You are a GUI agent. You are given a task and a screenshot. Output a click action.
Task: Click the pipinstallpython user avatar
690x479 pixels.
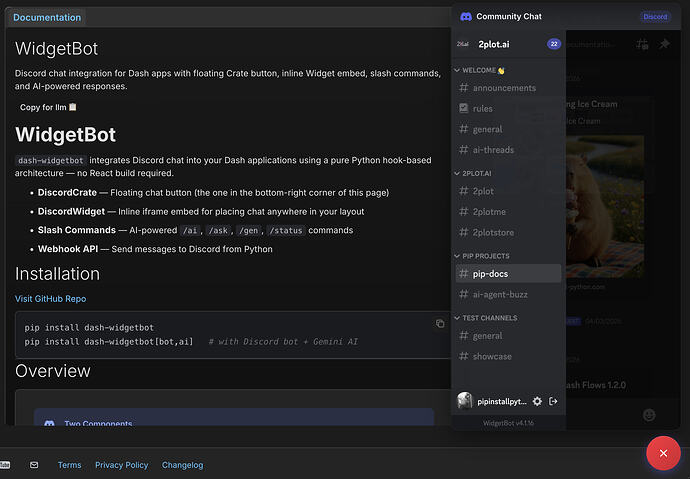465,401
